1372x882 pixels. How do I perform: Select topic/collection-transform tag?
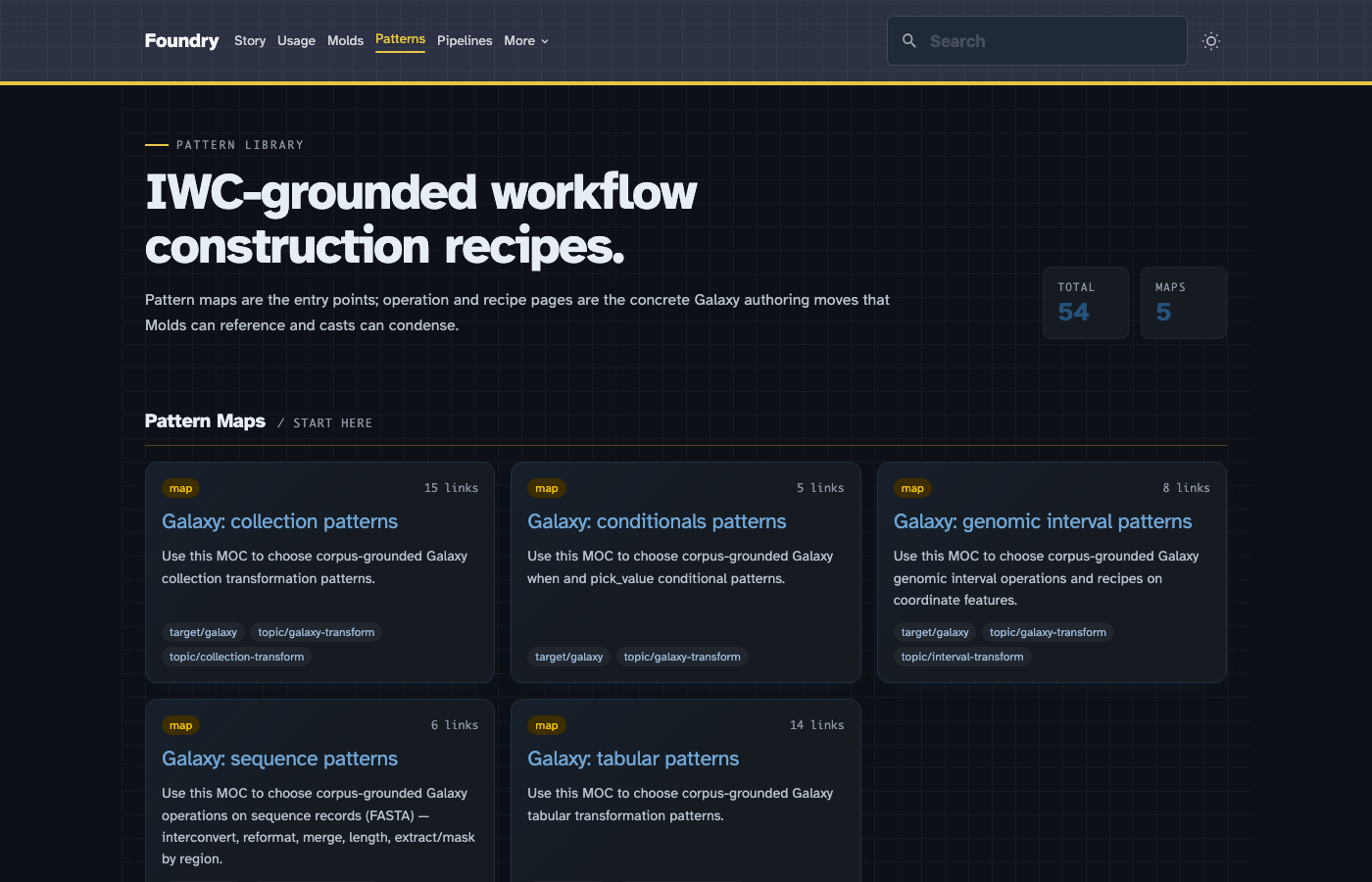(237, 657)
